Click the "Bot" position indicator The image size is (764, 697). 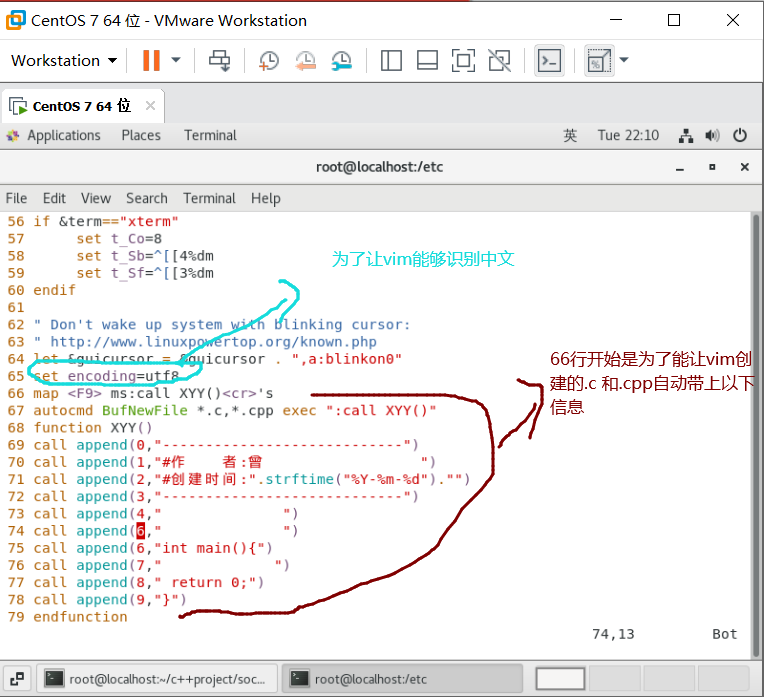(x=725, y=634)
